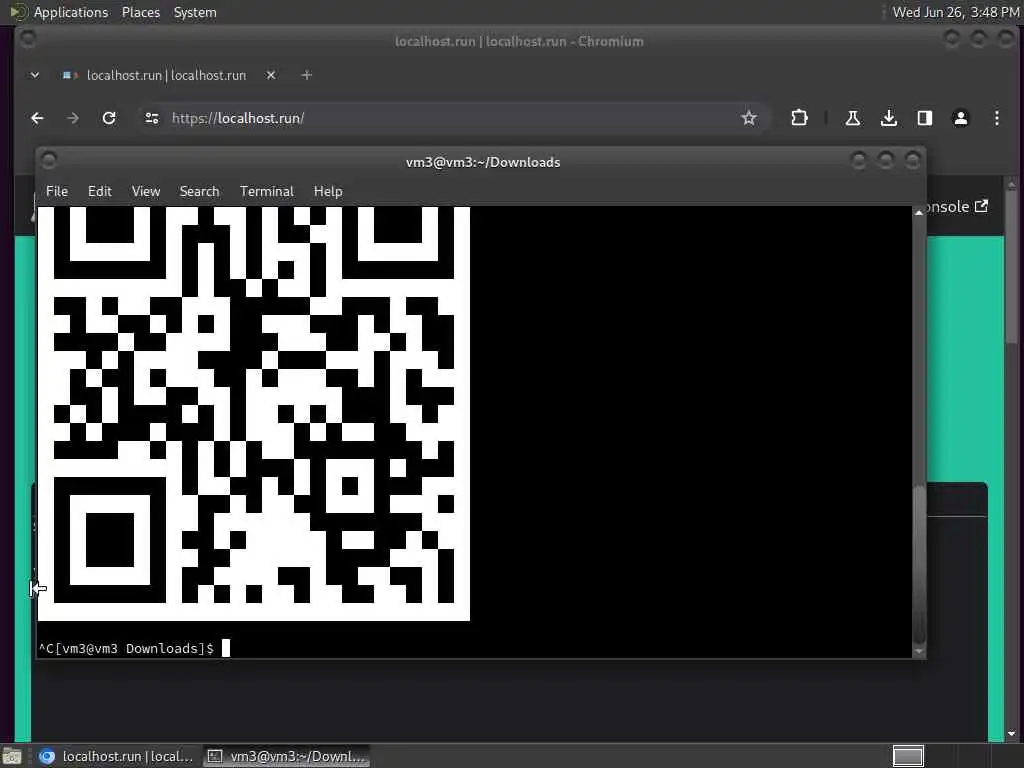This screenshot has height=768, width=1024.
Task: Click the Console external link on page
Action: coord(957,207)
